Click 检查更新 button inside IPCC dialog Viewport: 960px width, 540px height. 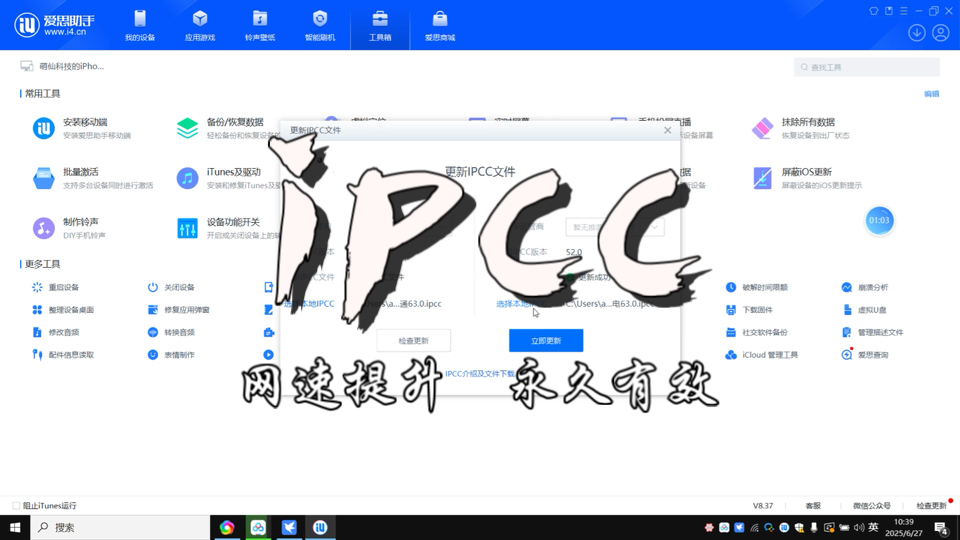point(413,340)
